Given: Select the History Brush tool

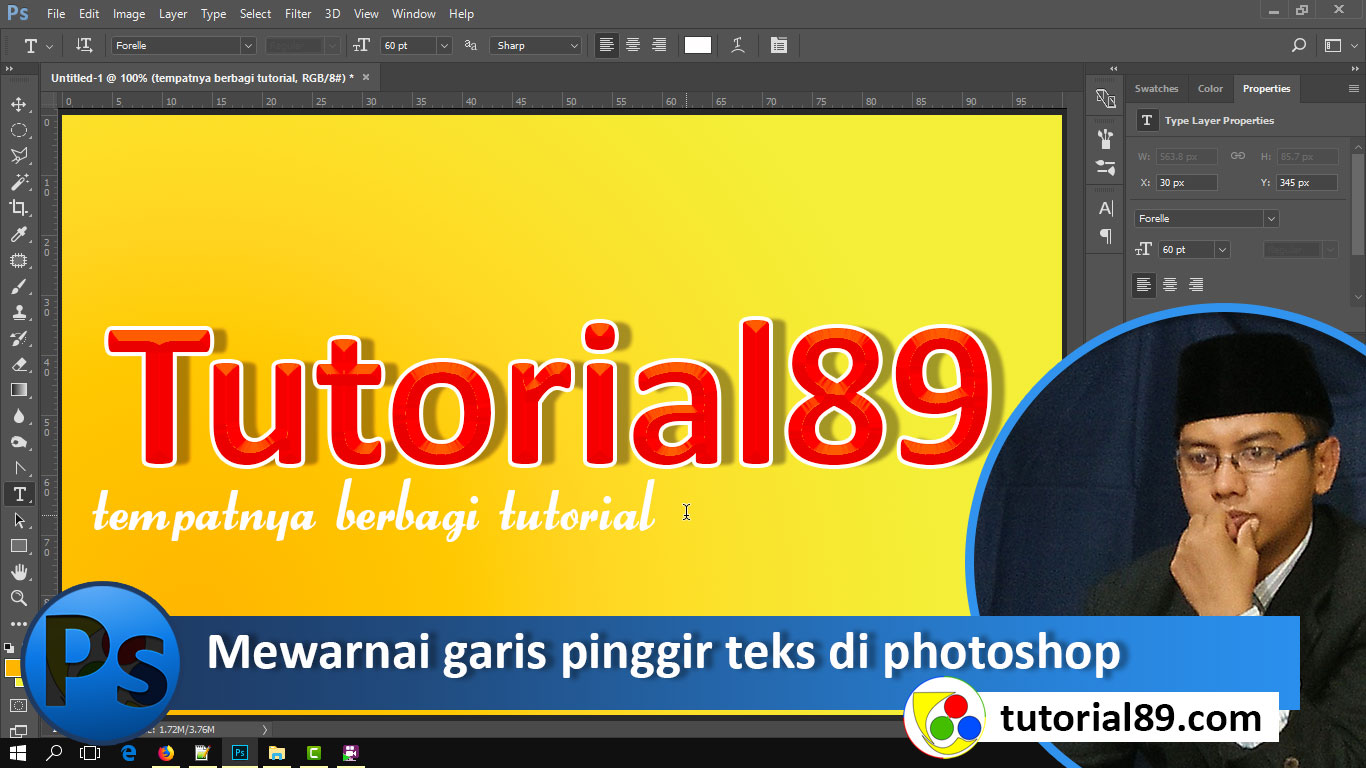Looking at the screenshot, I should pyautogui.click(x=18, y=338).
